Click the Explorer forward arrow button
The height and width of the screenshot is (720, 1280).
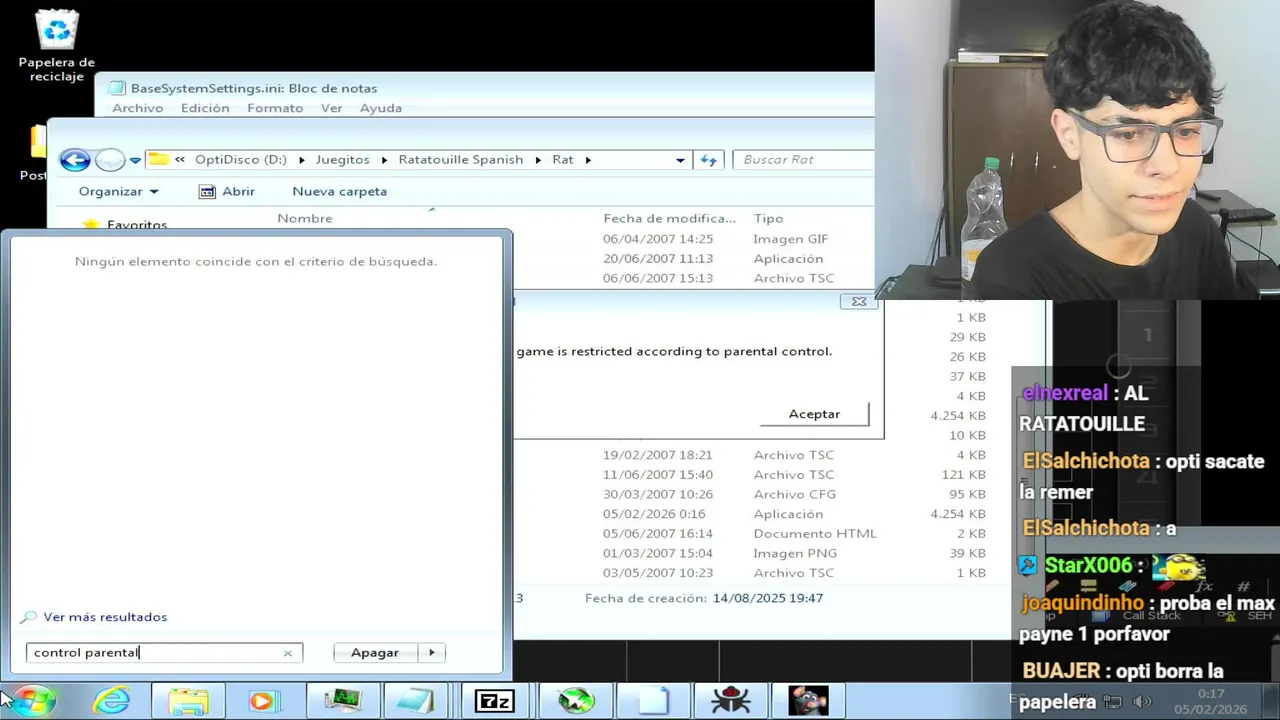109,159
